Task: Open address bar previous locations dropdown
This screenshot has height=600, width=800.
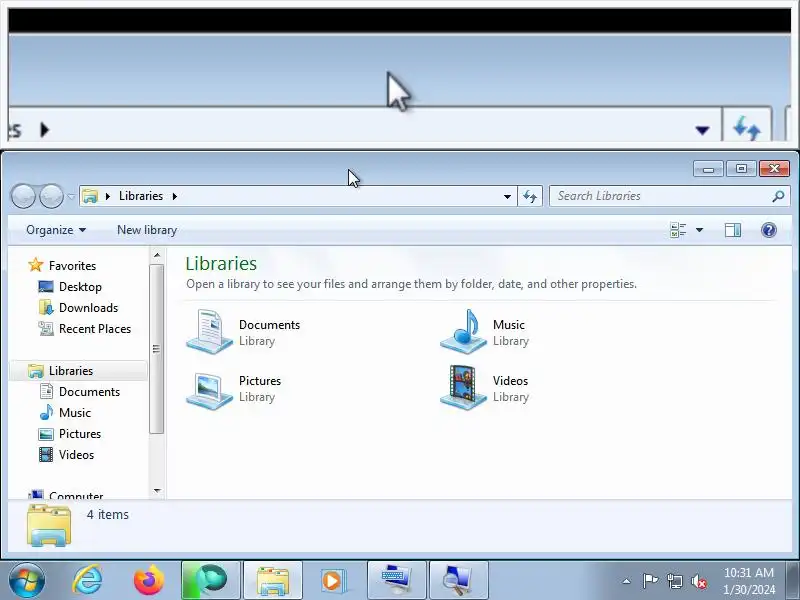Action: click(507, 196)
